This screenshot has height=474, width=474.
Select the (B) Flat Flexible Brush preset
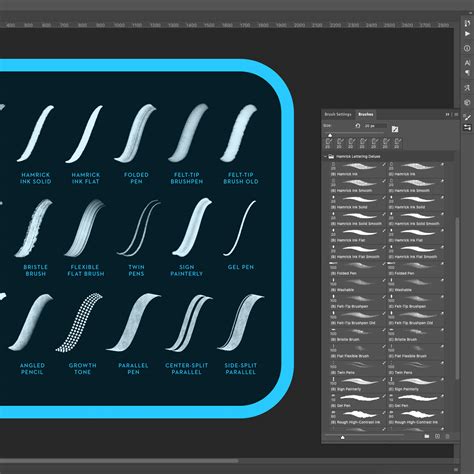coord(358,351)
